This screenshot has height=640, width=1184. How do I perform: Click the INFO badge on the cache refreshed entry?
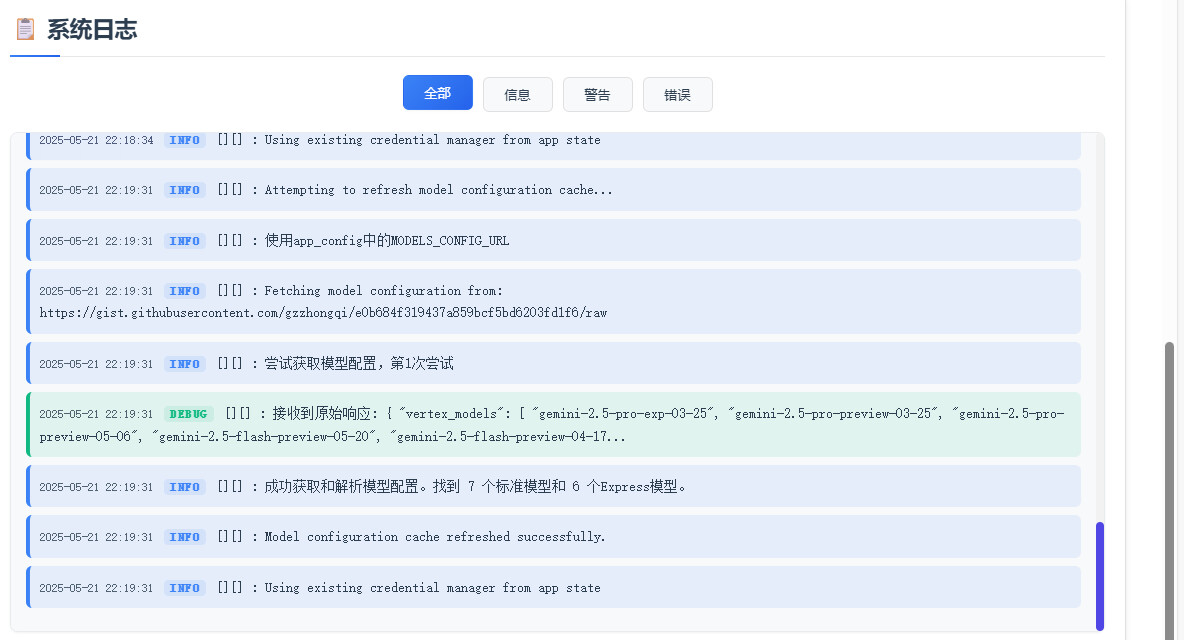click(184, 537)
